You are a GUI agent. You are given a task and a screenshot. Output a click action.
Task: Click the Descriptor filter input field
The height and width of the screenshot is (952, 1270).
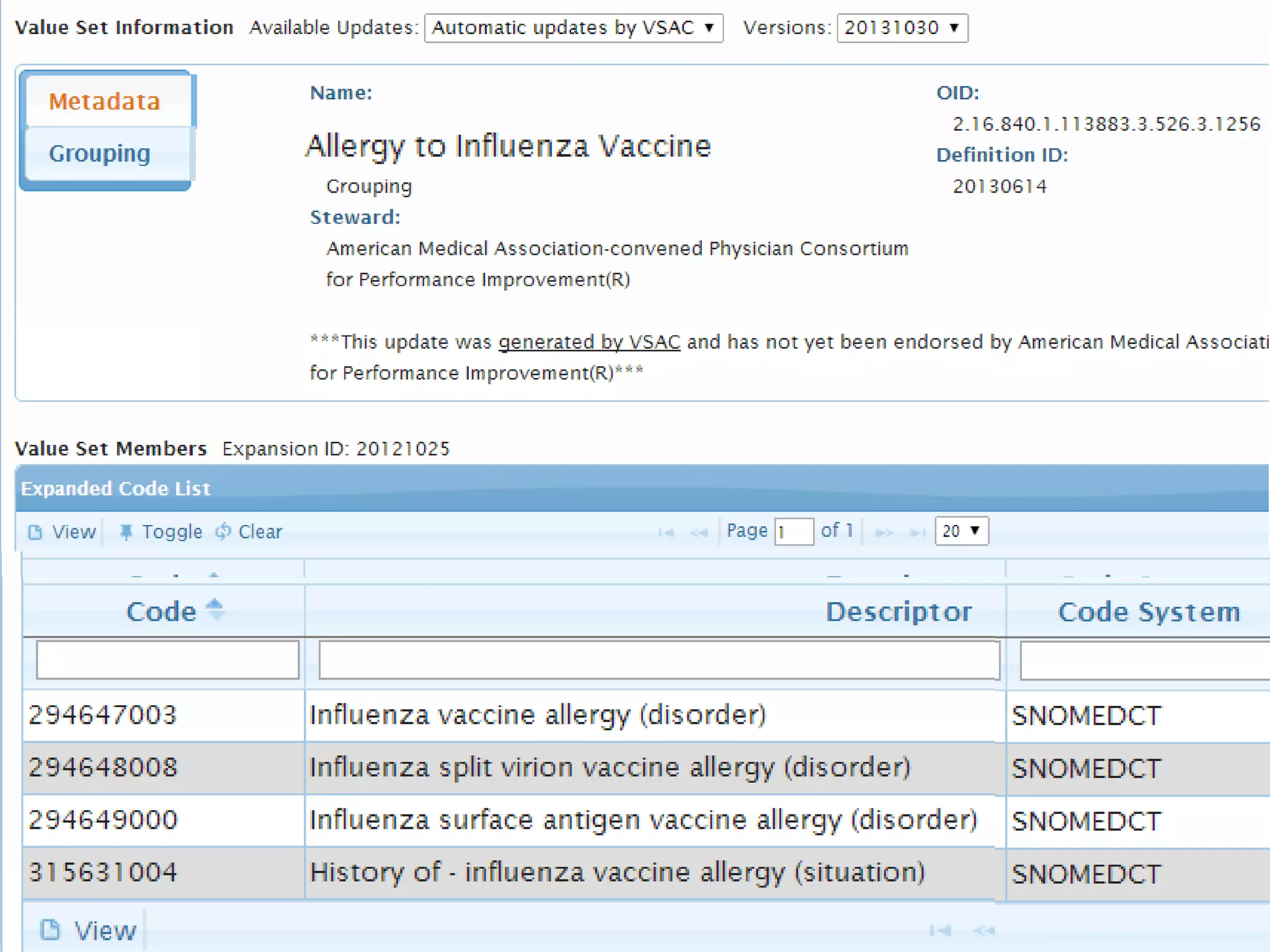[659, 660]
